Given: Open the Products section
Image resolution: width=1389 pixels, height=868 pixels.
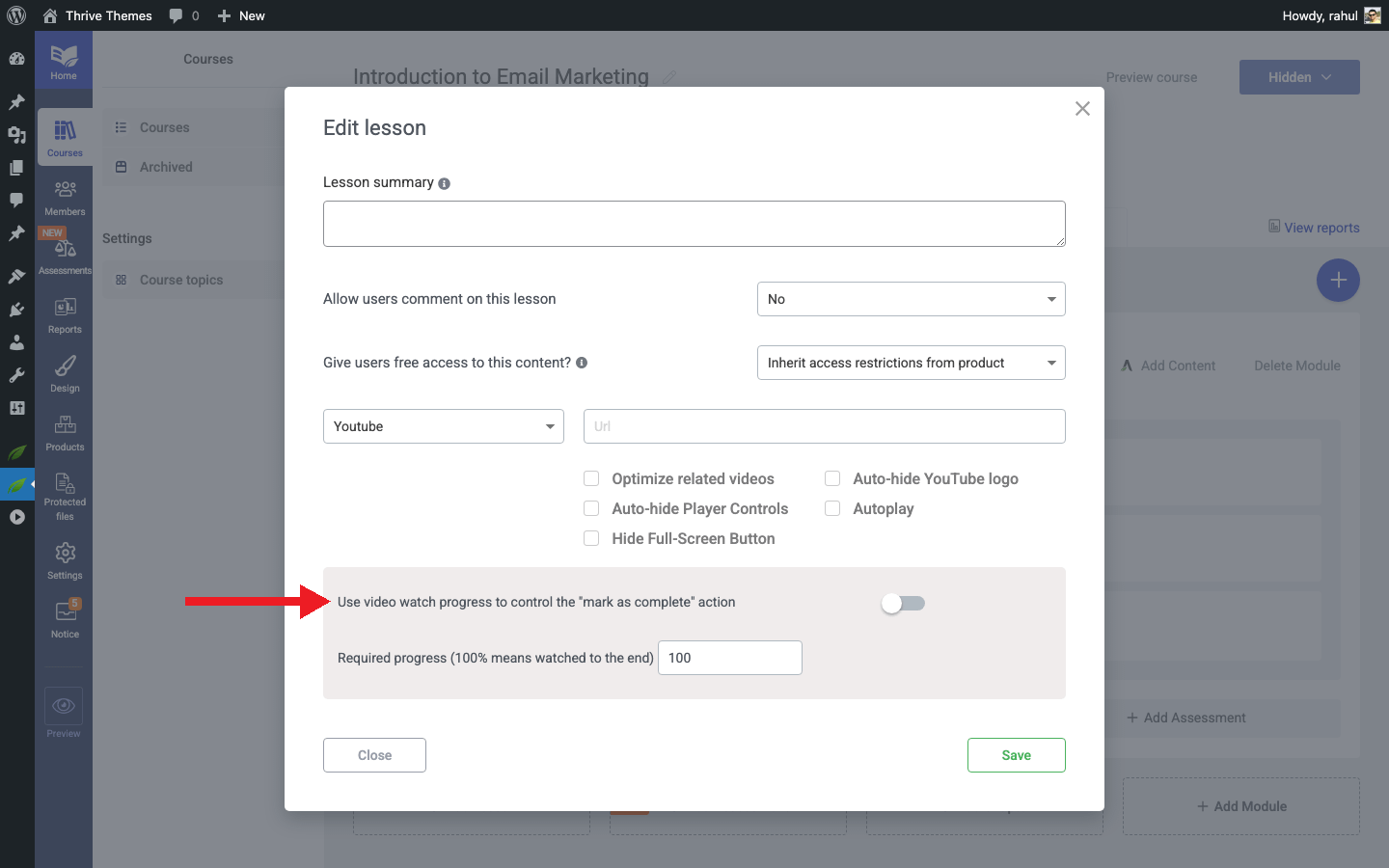Looking at the screenshot, I should (64, 431).
